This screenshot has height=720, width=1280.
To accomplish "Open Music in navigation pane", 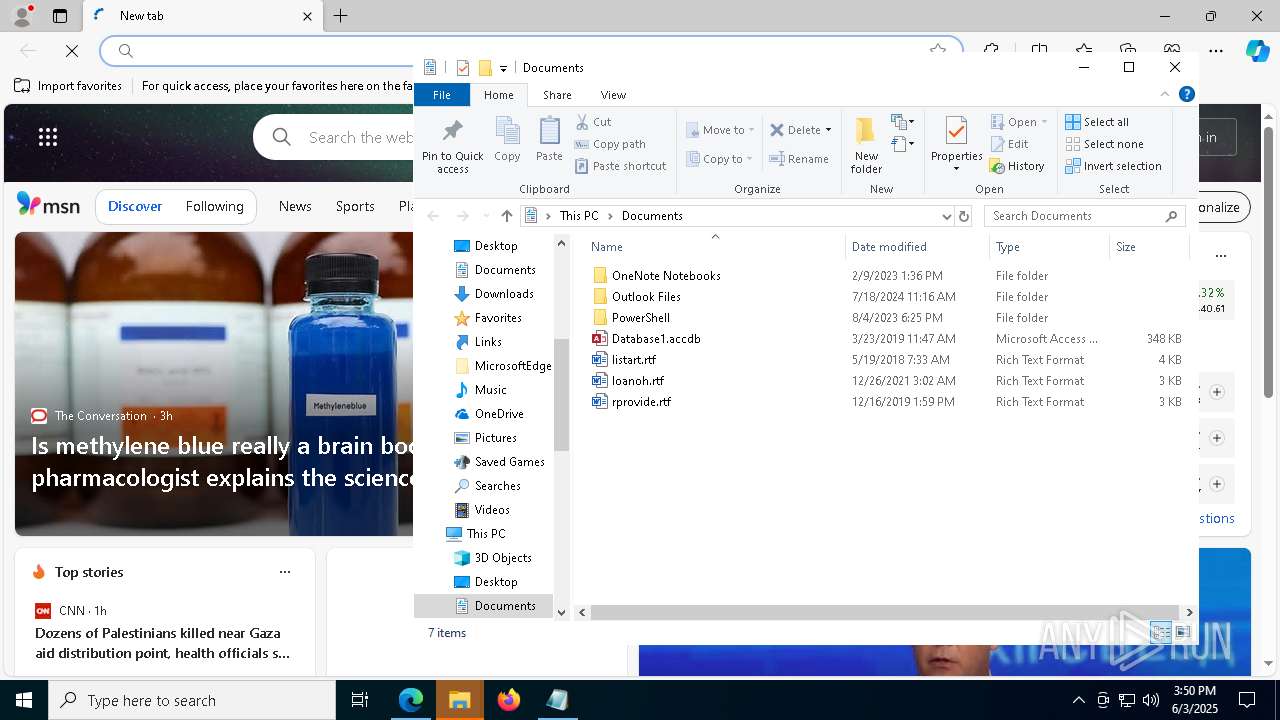I will click(490, 390).
